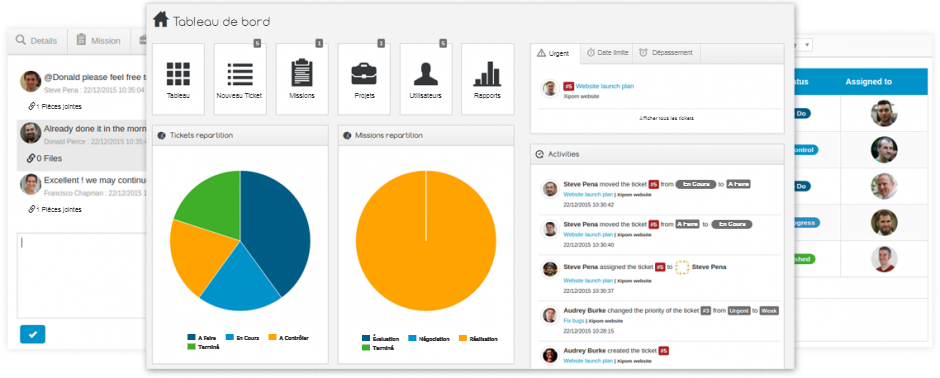Viewport: 940px width, 378px height.
Task: Open the Missions clipboard tile
Action: pyautogui.click(x=302, y=78)
